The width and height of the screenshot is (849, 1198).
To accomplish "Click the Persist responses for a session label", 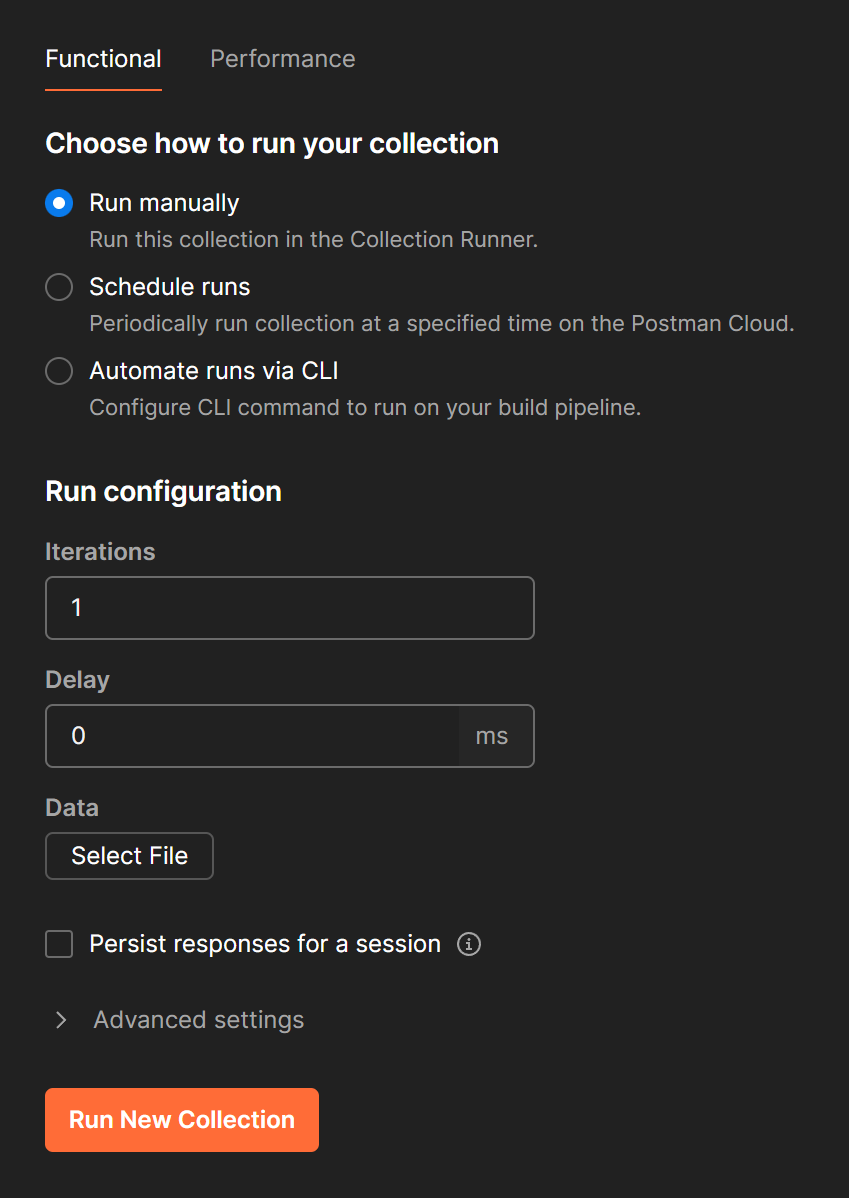I will click(265, 944).
